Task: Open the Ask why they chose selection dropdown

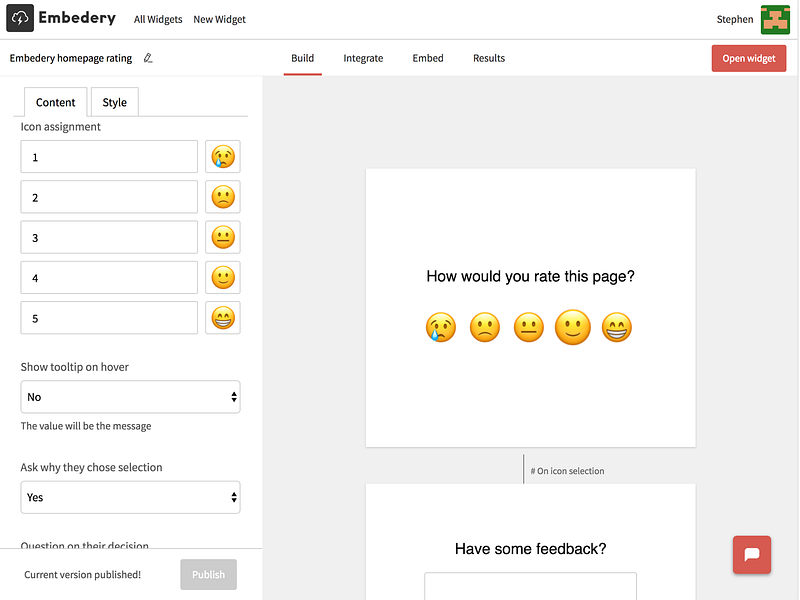Action: [x=131, y=497]
